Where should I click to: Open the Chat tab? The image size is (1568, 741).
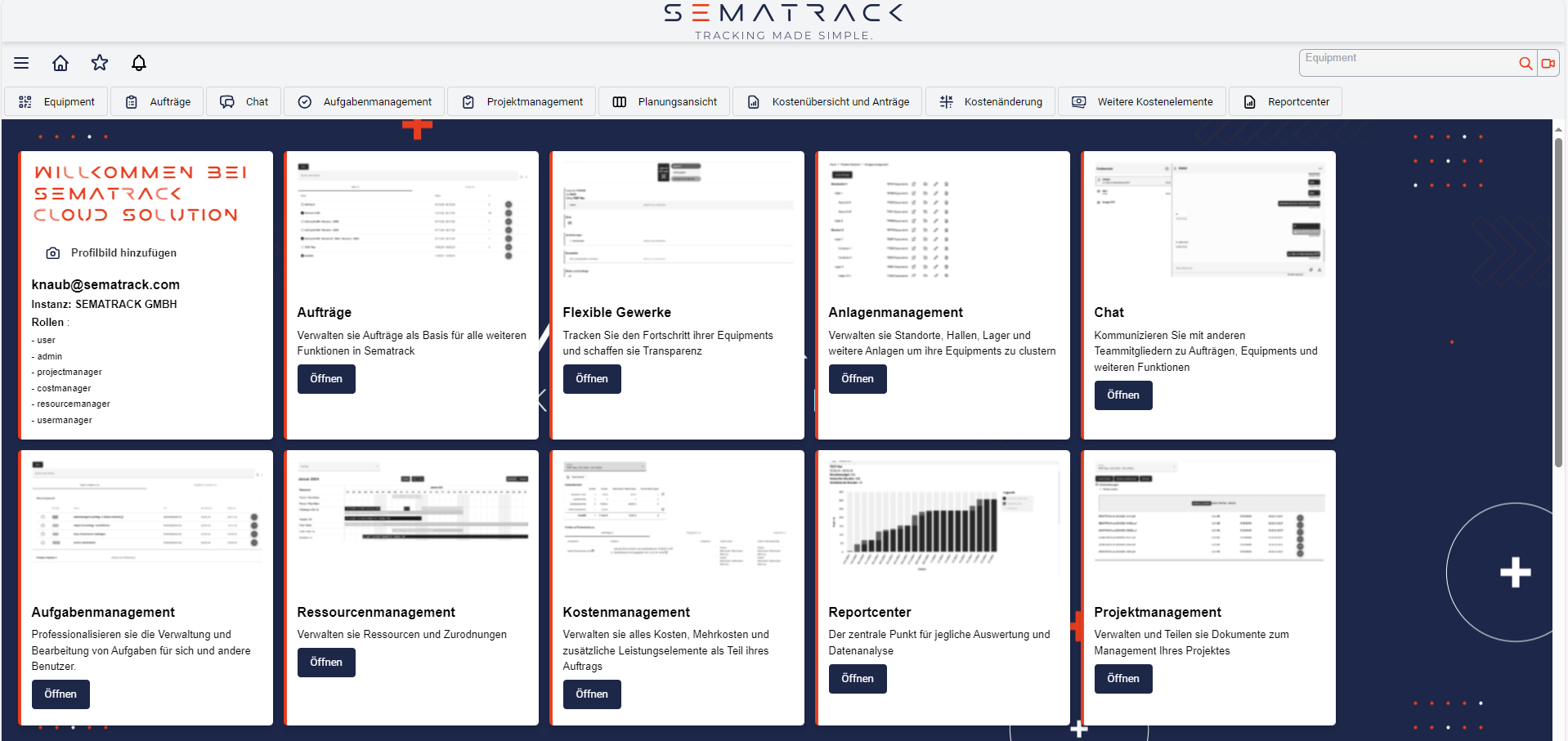(244, 102)
